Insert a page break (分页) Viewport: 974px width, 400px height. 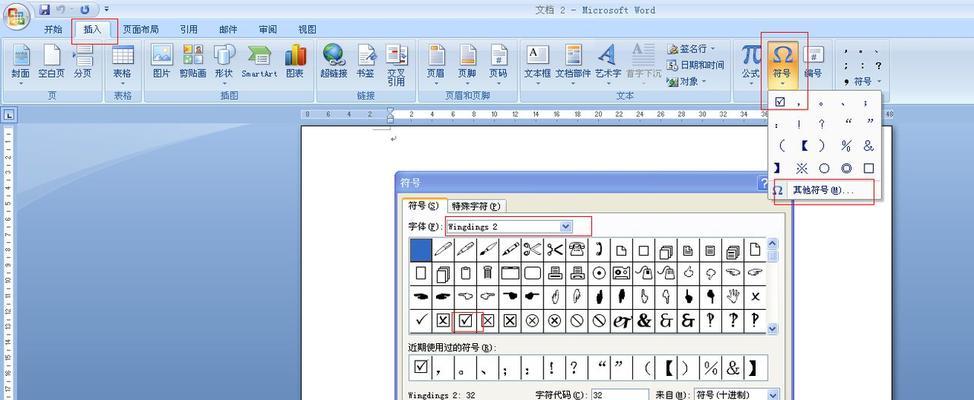[x=83, y=62]
